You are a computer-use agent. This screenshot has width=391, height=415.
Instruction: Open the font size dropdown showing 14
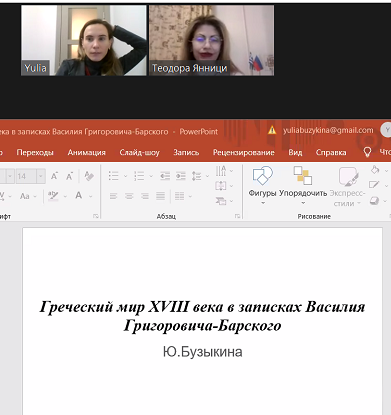point(41,176)
